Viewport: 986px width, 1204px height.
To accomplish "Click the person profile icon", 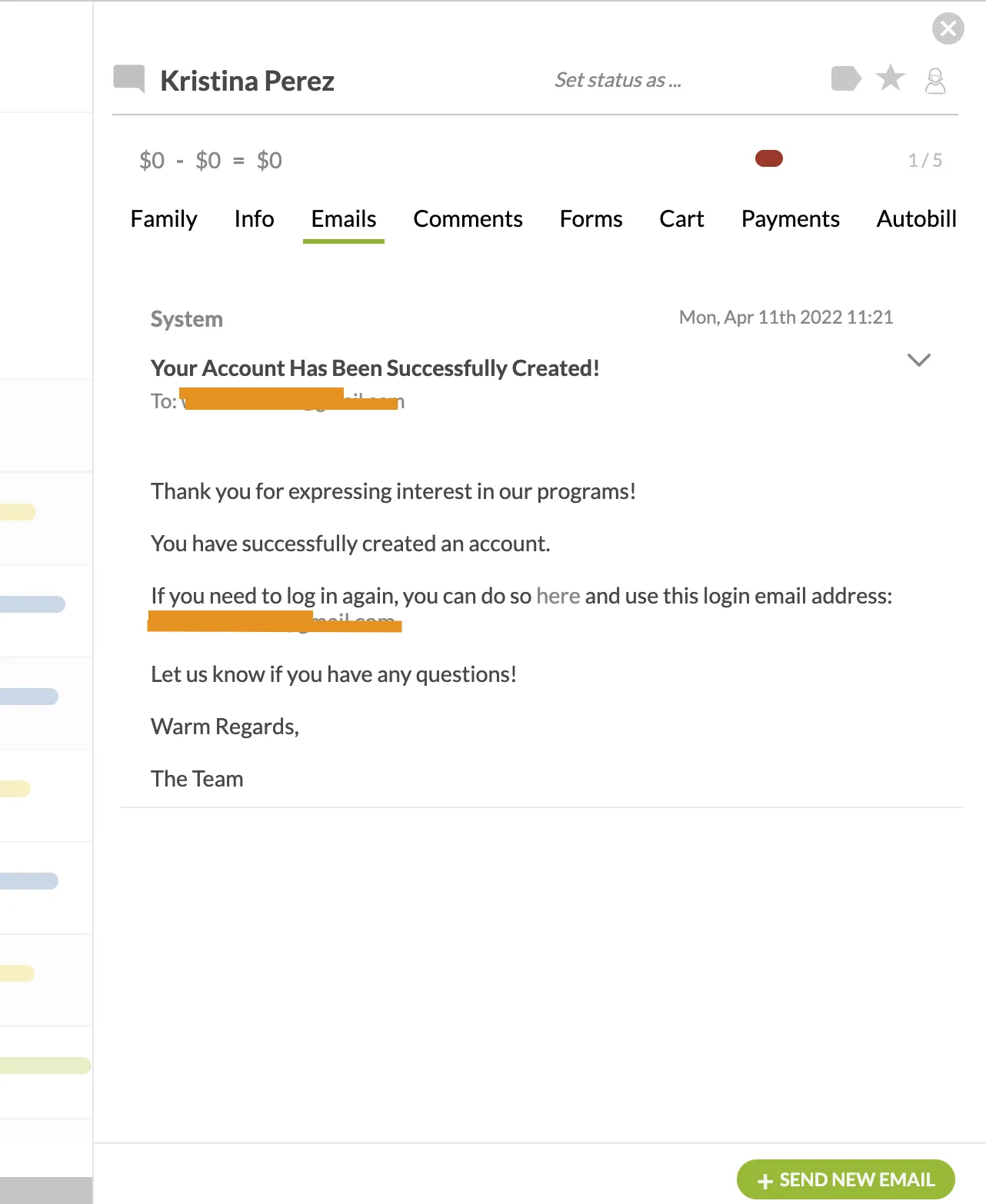I will (935, 80).
